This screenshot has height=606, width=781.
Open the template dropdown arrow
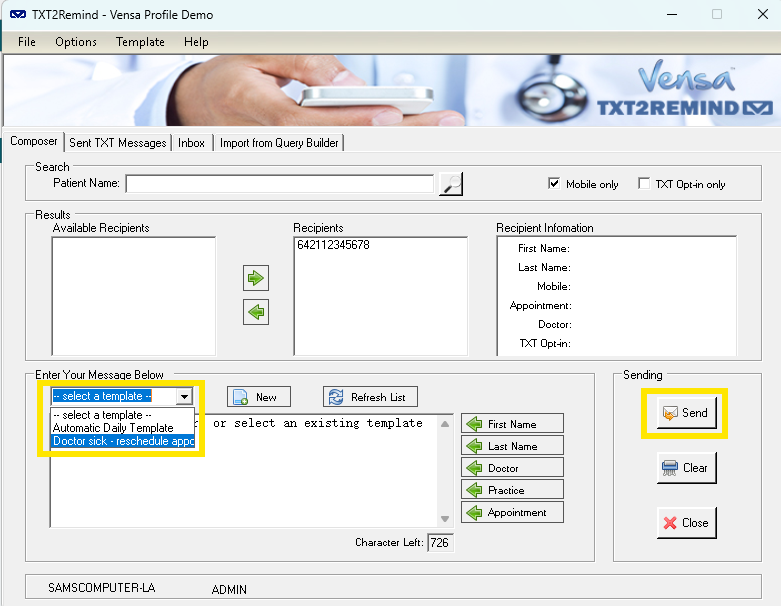click(x=184, y=396)
